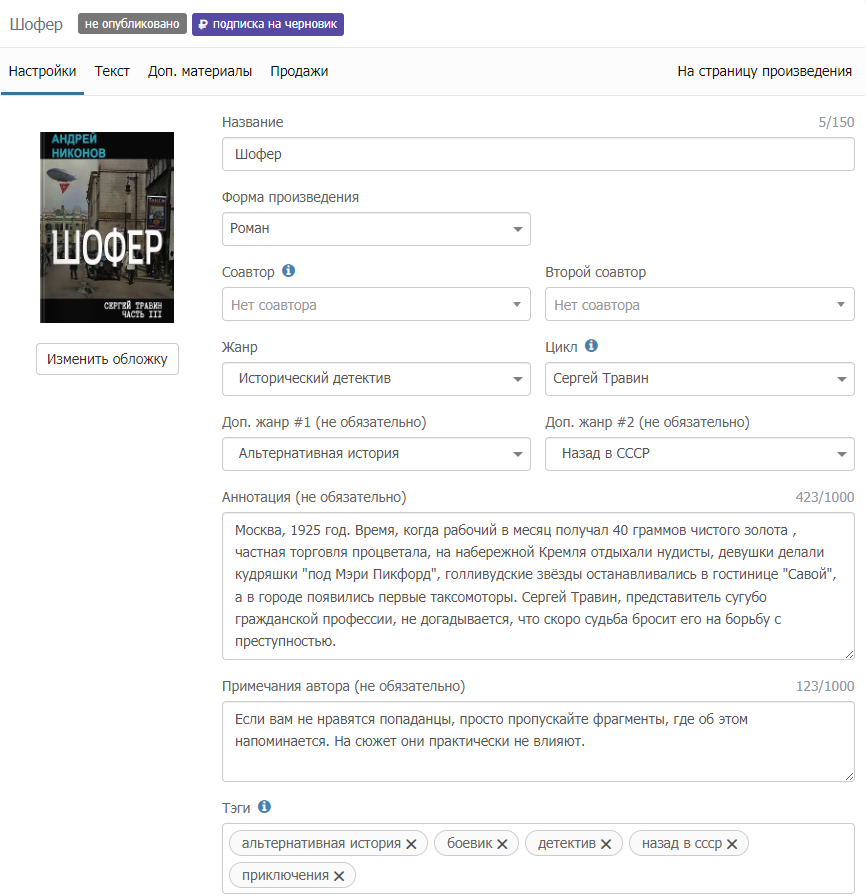Click the Шофер book cover thumbnail
866x896 pixels.
pos(107,228)
